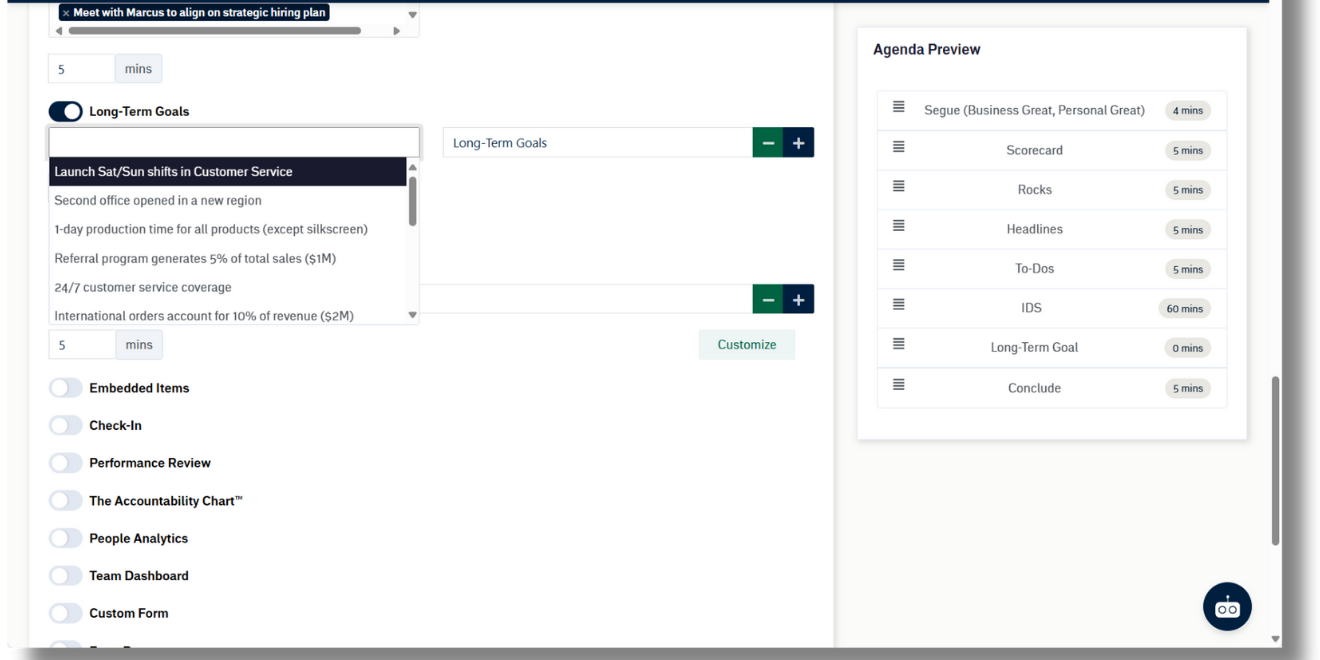The height and width of the screenshot is (660, 1320).
Task: Enable the Embedded Items toggle
Action: (66, 388)
